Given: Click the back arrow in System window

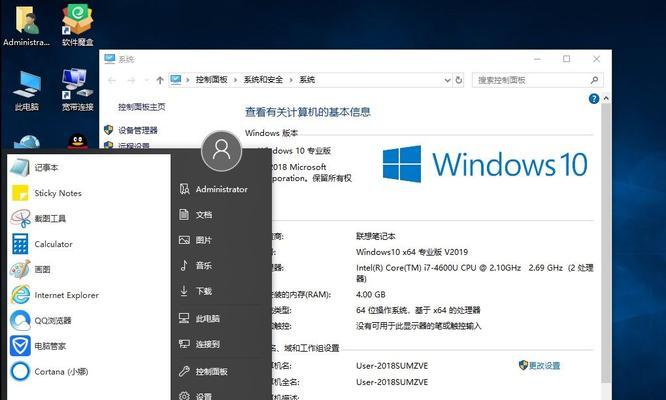Looking at the screenshot, I should pos(112,80).
